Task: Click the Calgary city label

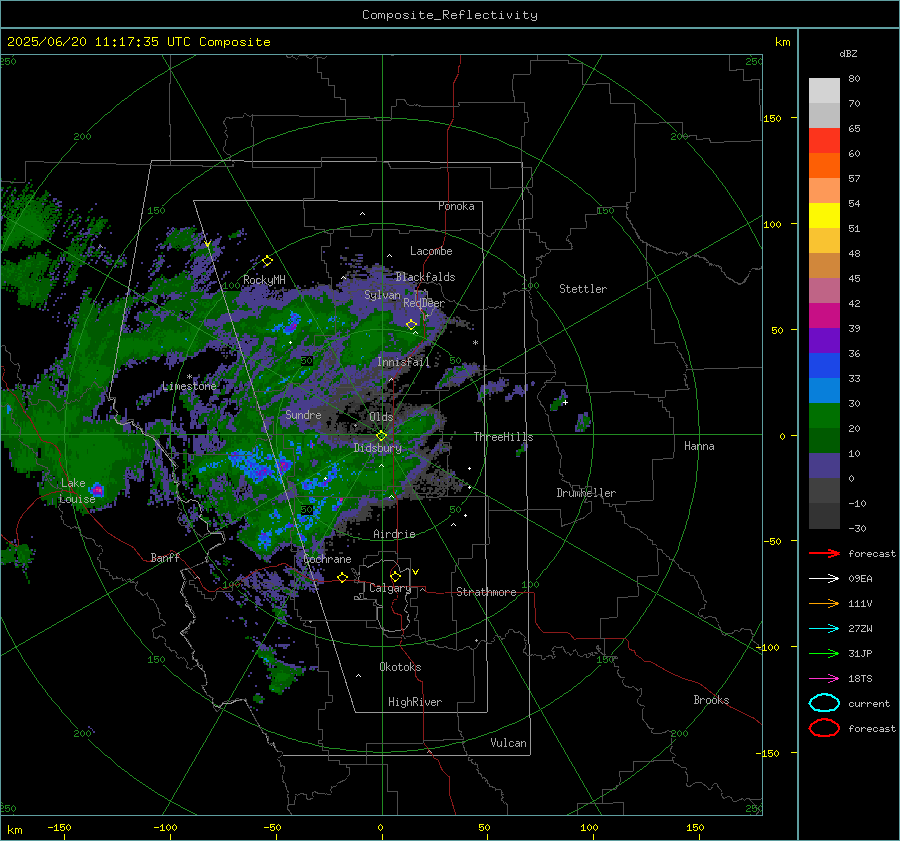Action: (x=390, y=588)
